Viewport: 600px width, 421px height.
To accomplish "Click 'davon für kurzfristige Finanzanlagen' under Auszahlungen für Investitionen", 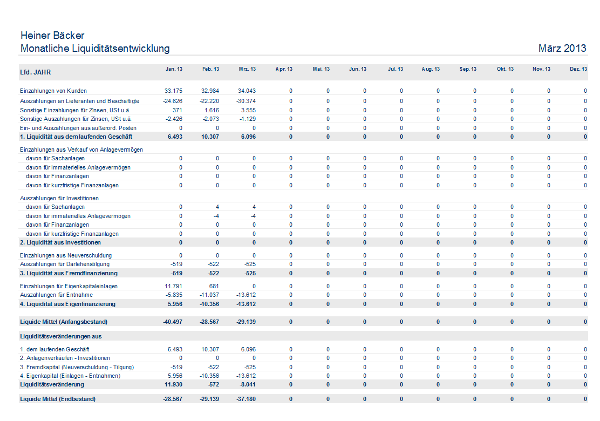I will point(72,233).
